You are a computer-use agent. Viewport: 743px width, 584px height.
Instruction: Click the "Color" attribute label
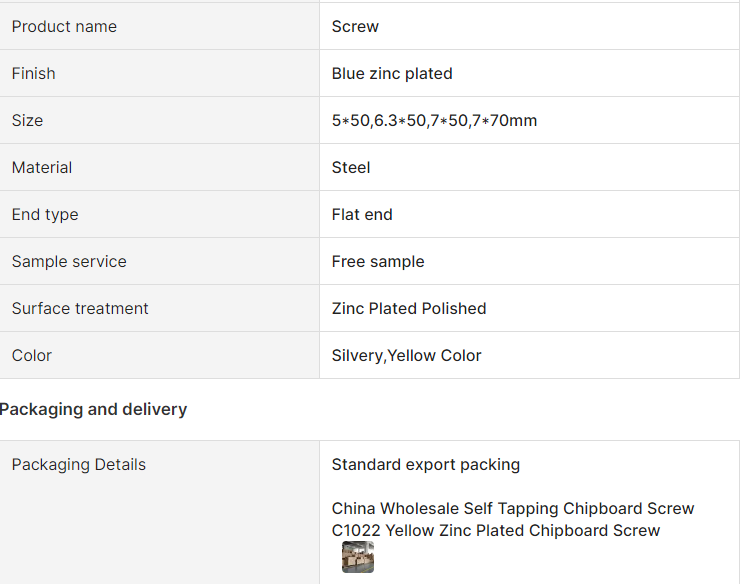click(x=32, y=356)
